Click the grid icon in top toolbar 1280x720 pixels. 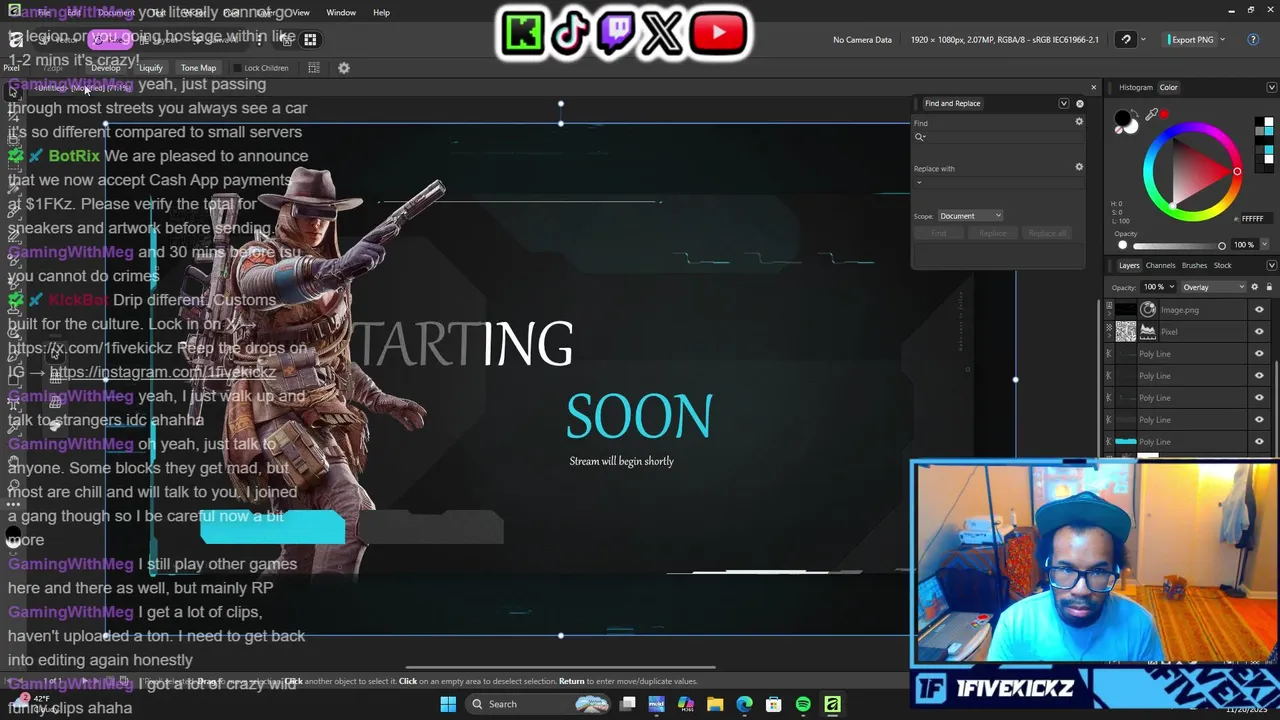310,40
